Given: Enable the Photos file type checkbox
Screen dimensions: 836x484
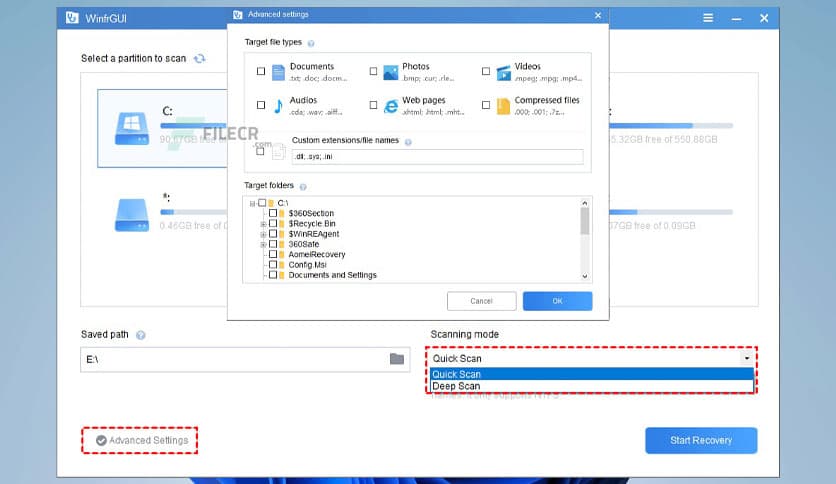Looking at the screenshot, I should click(x=373, y=71).
